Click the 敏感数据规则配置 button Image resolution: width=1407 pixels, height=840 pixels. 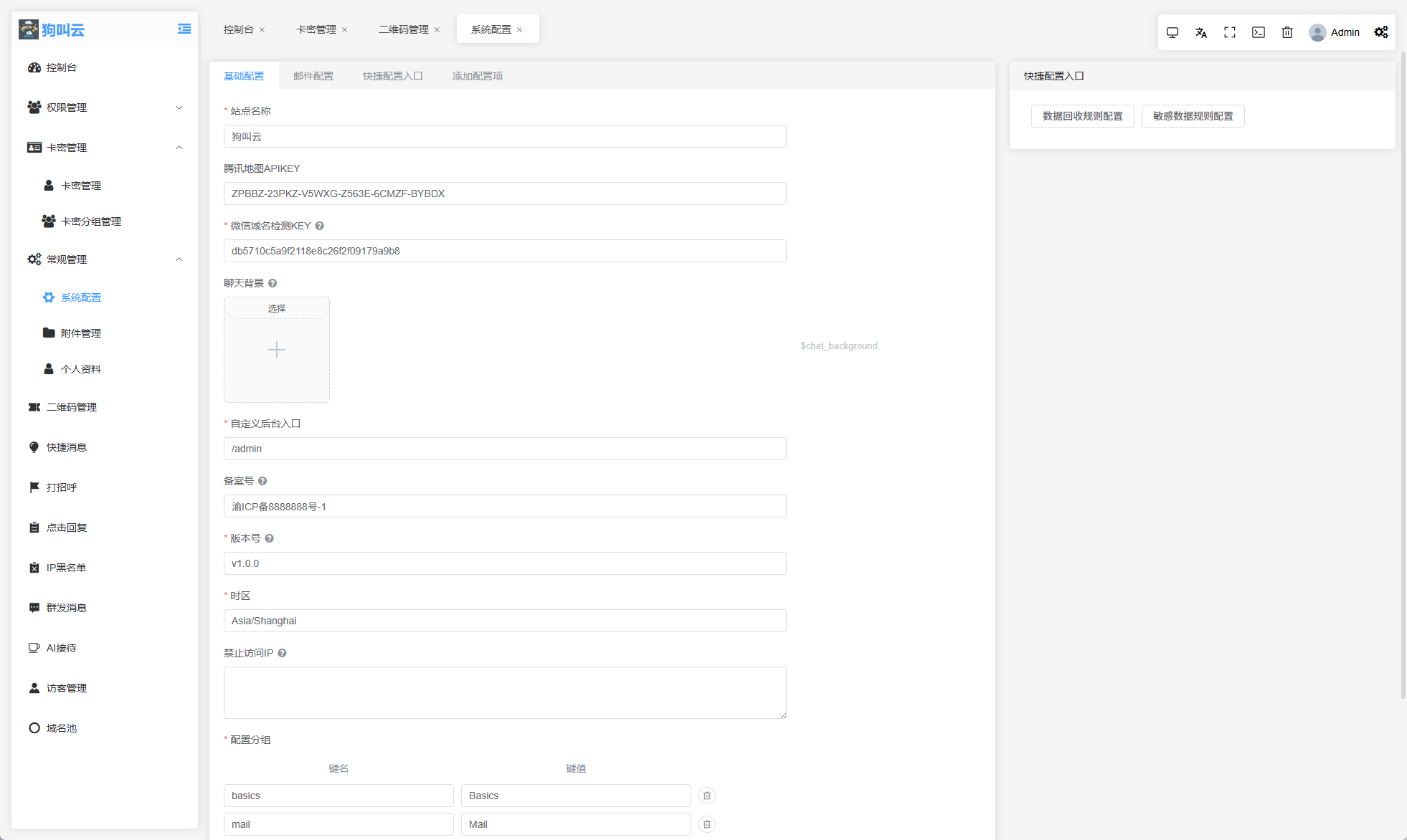tap(1193, 116)
